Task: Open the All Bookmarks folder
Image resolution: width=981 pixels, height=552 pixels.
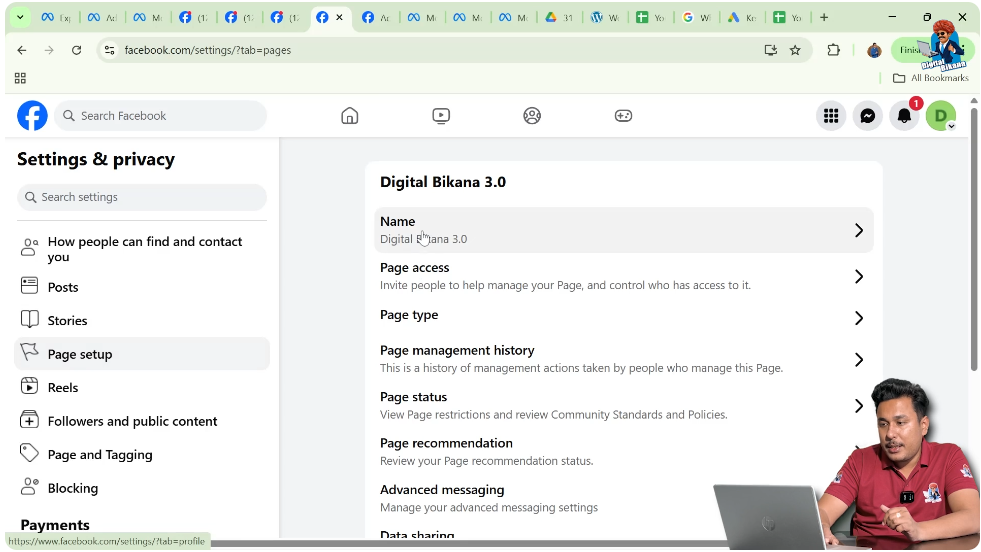Action: (931, 78)
